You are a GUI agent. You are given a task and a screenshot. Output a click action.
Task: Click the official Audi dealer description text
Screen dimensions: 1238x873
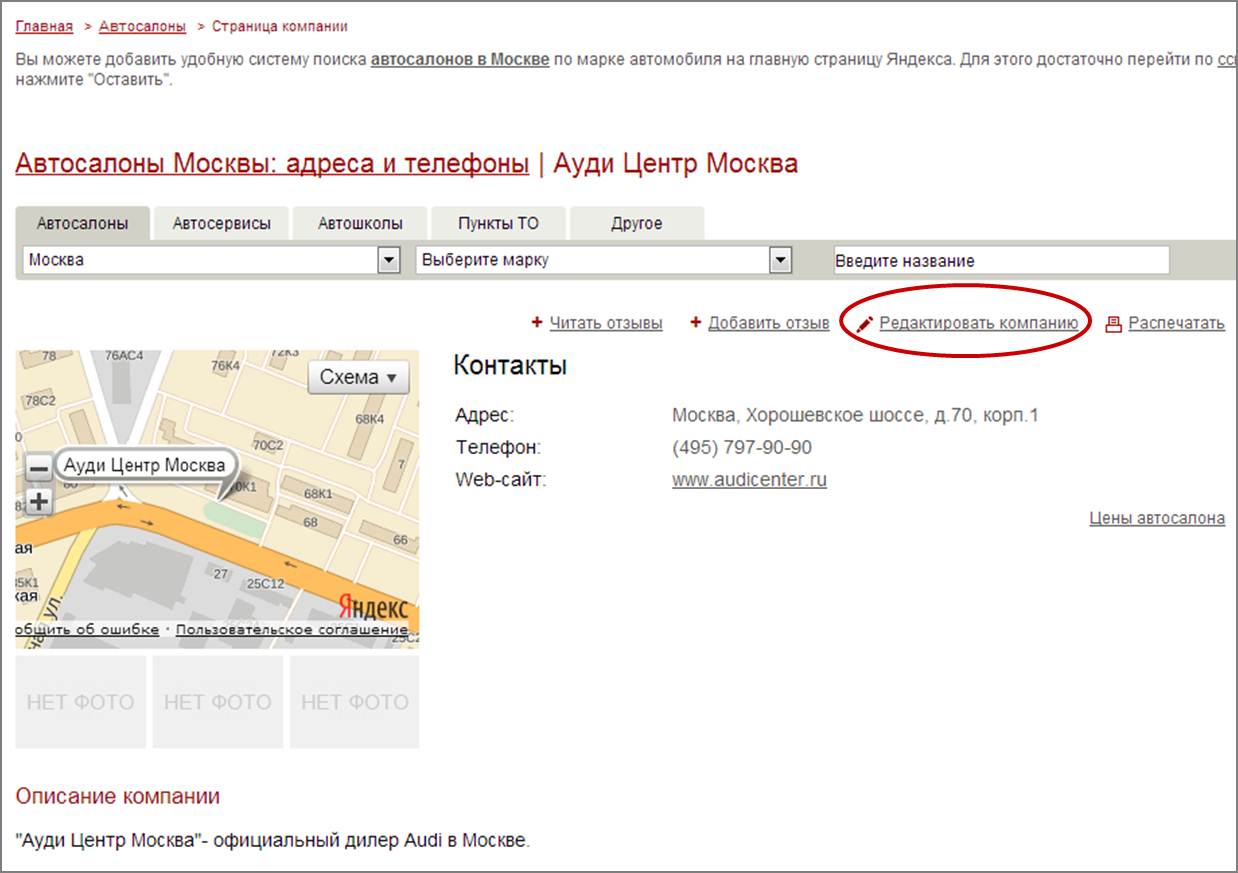(273, 840)
